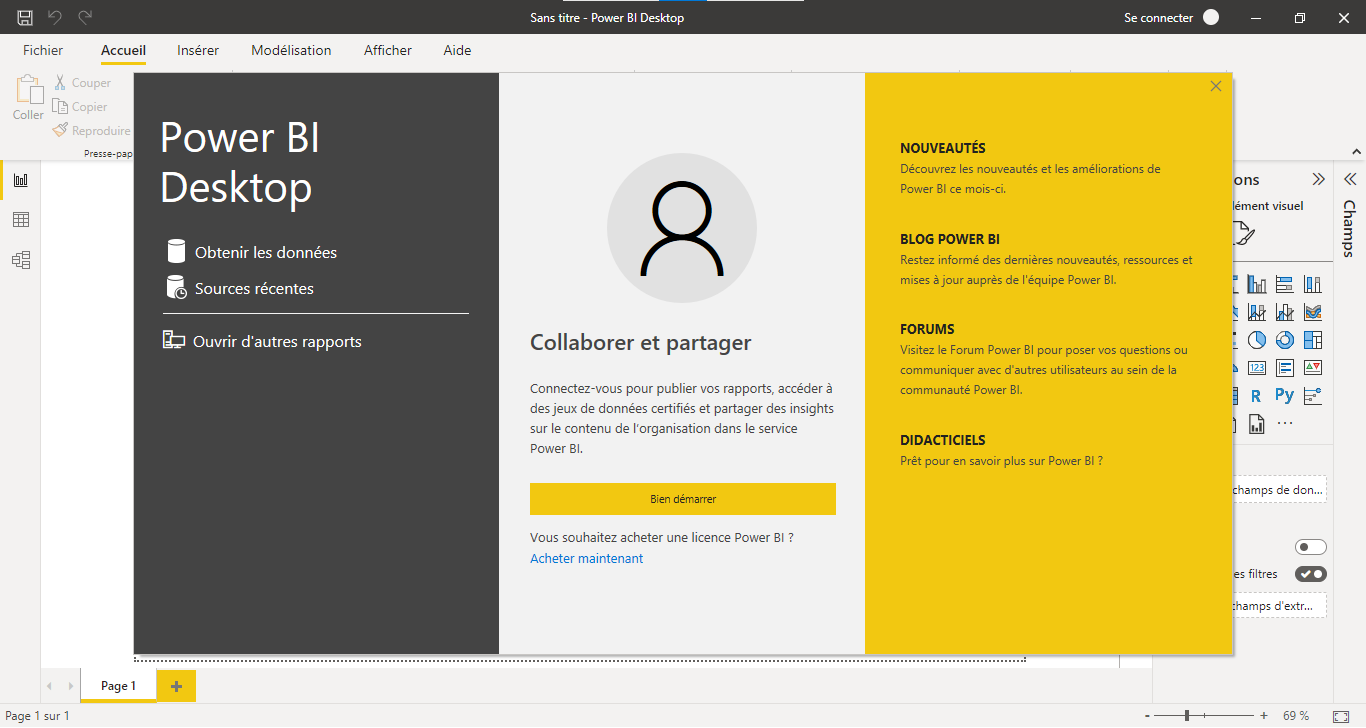
Task: Click the user avatar next to Se connecter
Action: (x=1211, y=17)
